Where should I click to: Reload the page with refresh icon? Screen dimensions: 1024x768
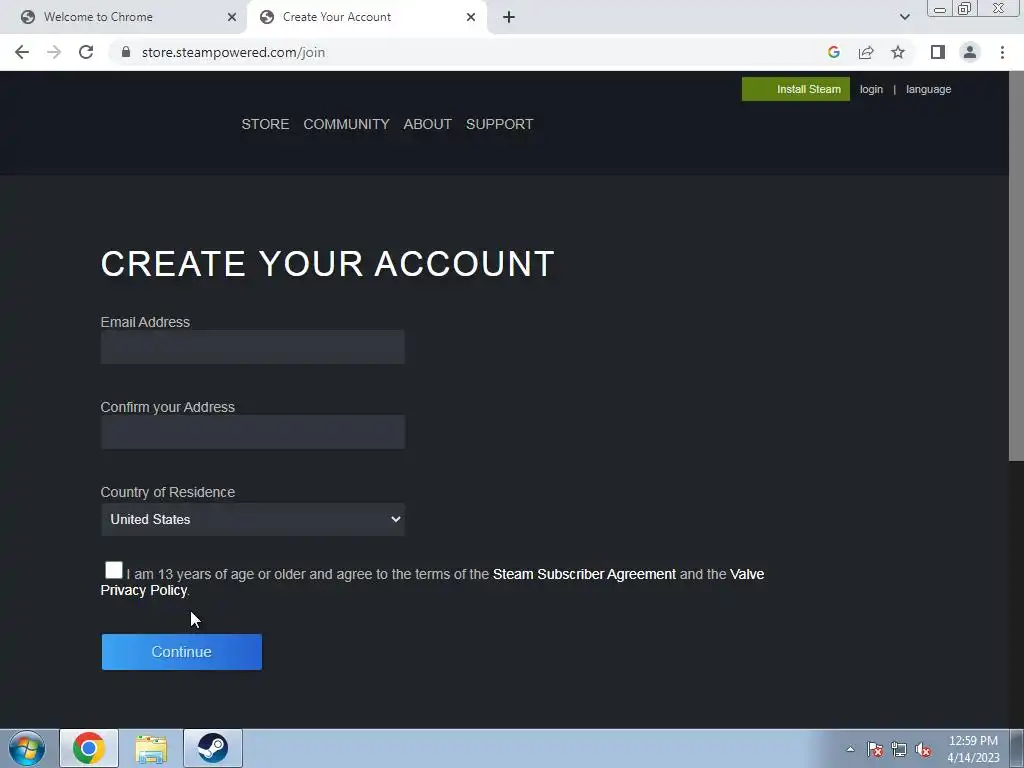[86, 52]
